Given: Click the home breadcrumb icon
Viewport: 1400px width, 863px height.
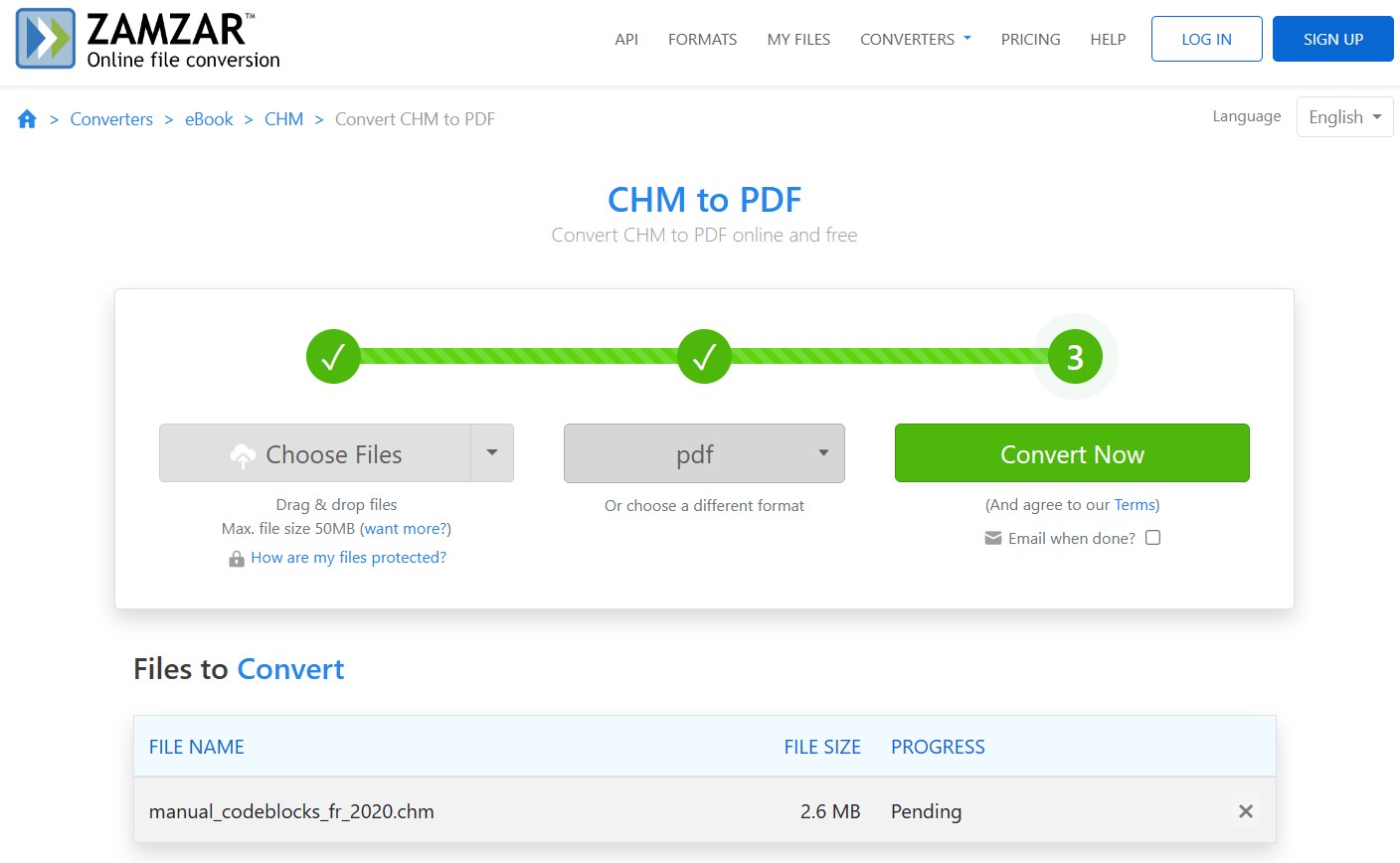Looking at the screenshot, I should tap(27, 118).
